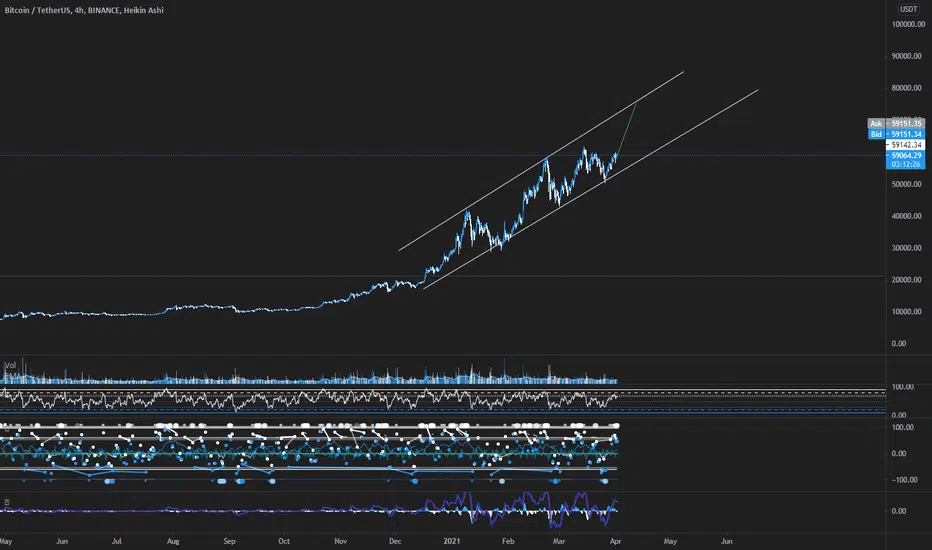The image size is (932, 550).
Task: Click the 40000.00 price axis label
Action: click(x=906, y=216)
